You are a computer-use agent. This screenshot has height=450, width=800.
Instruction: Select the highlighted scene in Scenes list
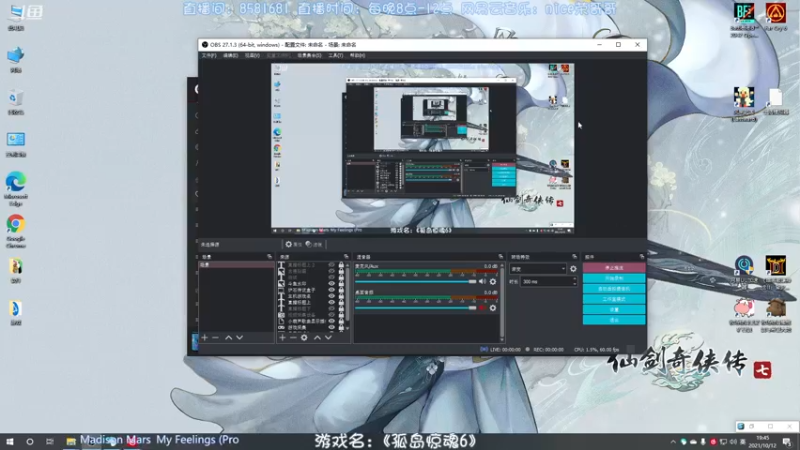coord(236,265)
